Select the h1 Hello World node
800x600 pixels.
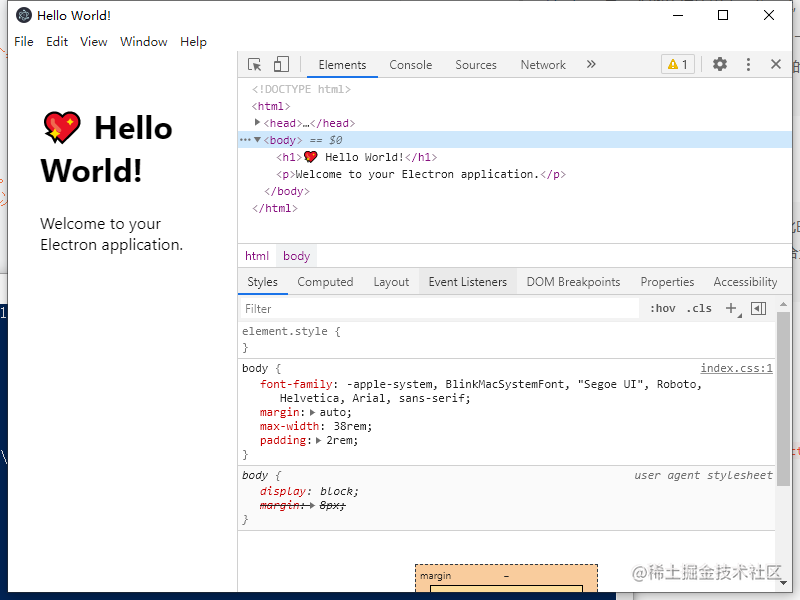357,157
